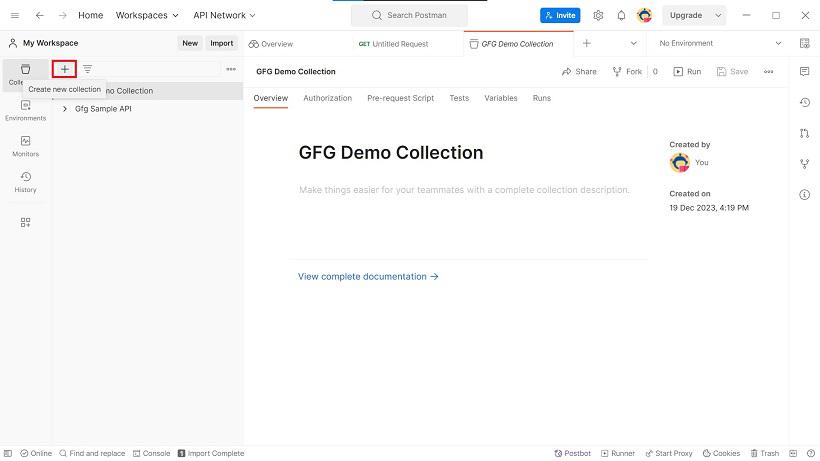Go forward with the right arrow
The width and height of the screenshot is (820, 461).
pyautogui.click(x=63, y=15)
